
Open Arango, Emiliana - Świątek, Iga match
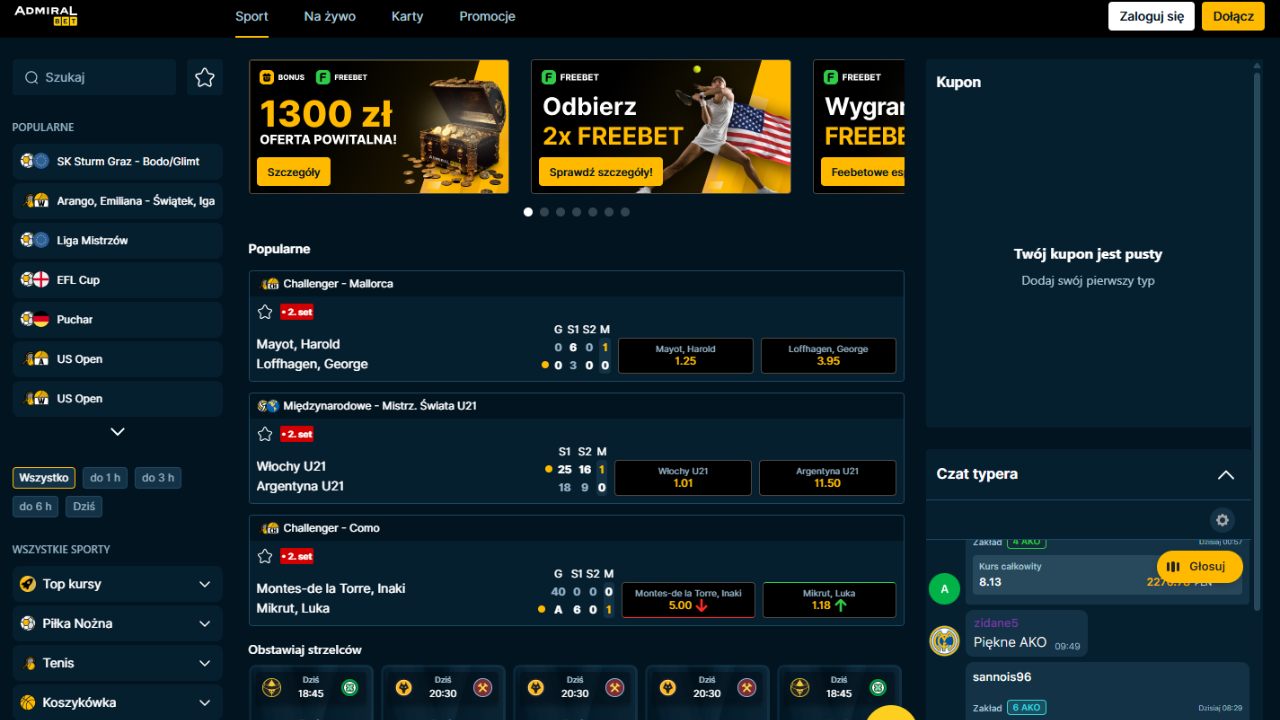pos(117,201)
